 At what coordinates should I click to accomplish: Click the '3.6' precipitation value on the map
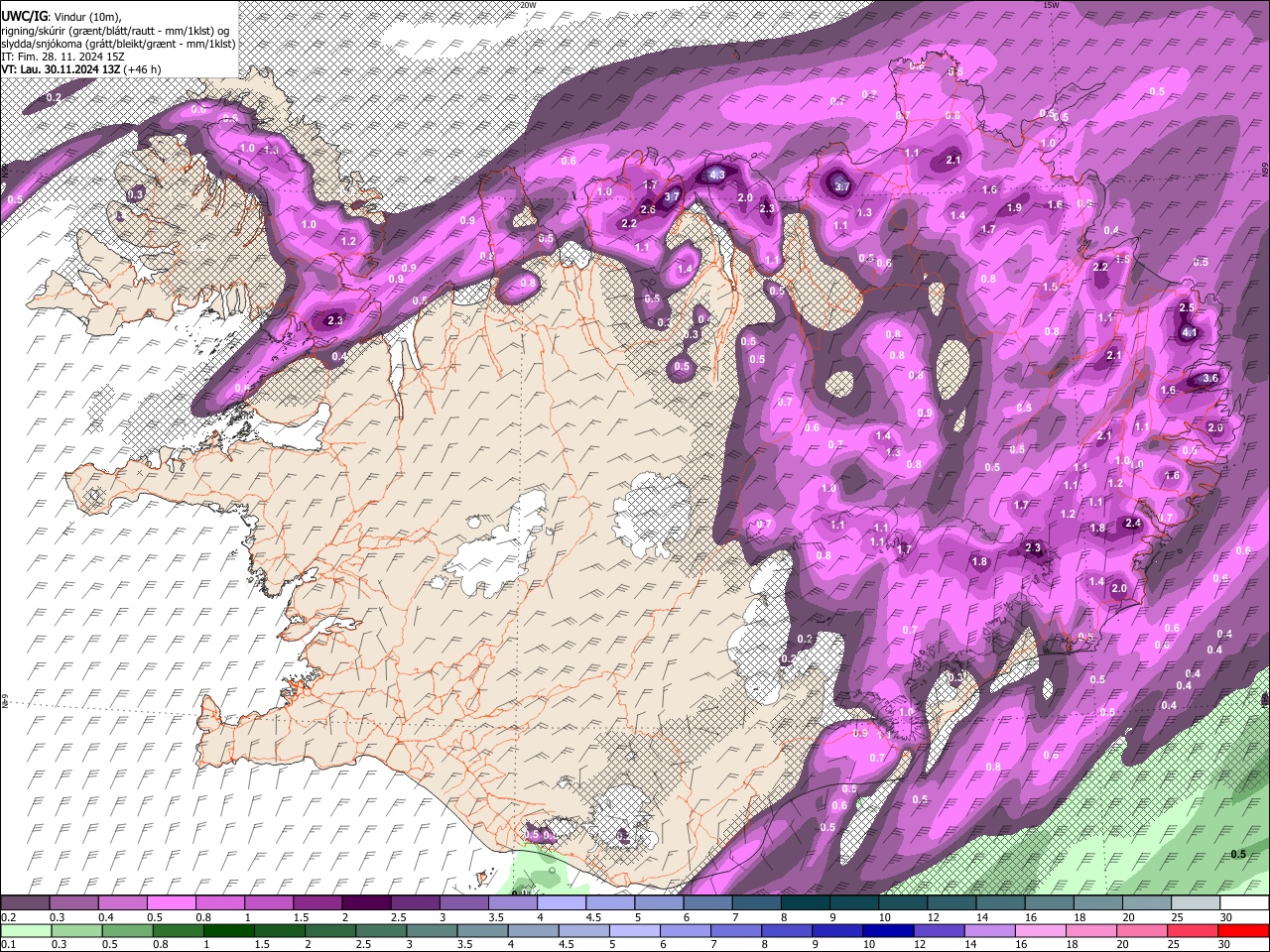coord(1210,378)
